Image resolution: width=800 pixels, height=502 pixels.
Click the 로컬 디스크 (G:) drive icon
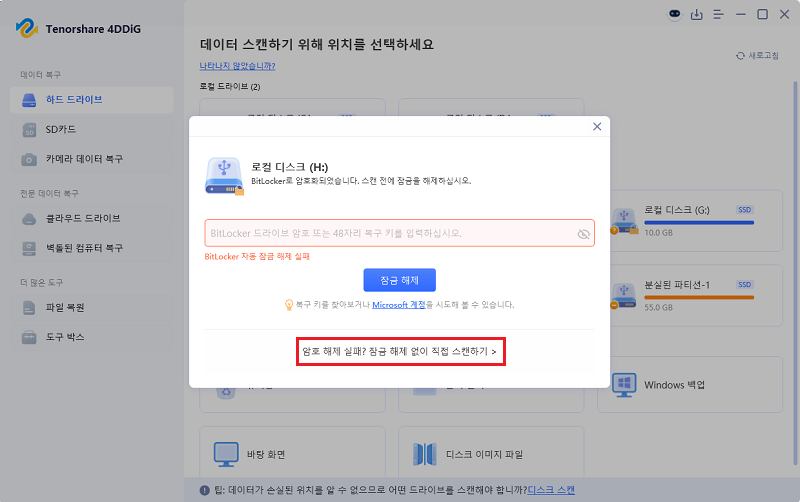click(624, 221)
